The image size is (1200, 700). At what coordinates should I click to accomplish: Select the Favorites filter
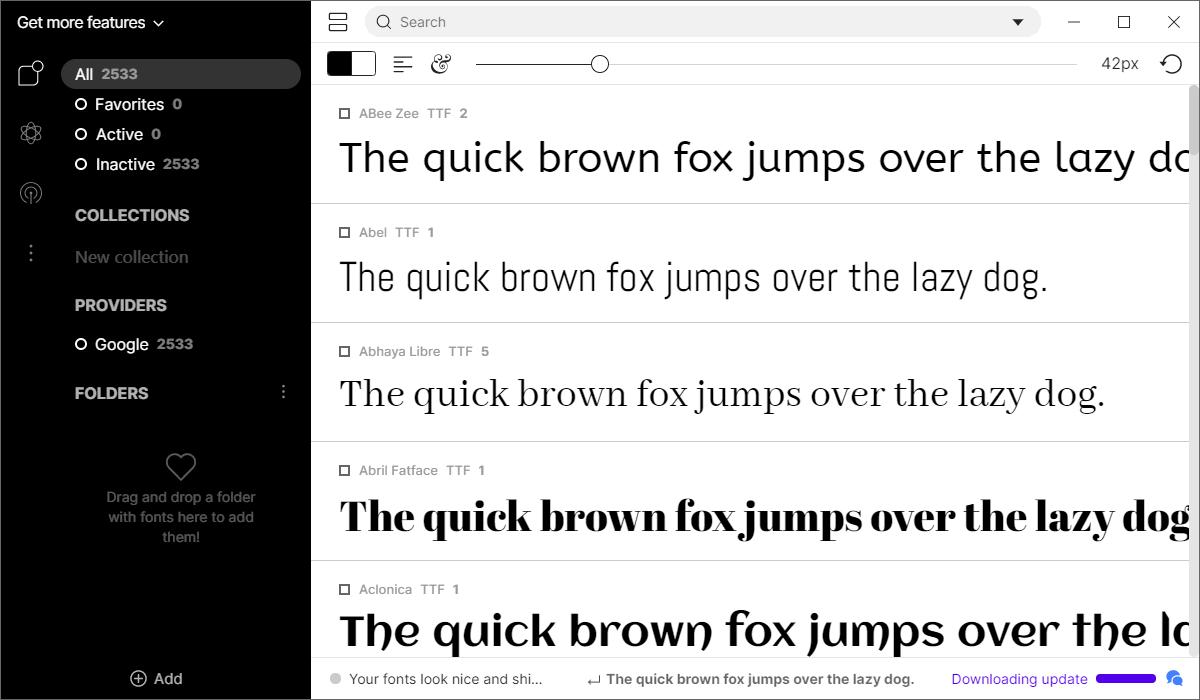(129, 104)
